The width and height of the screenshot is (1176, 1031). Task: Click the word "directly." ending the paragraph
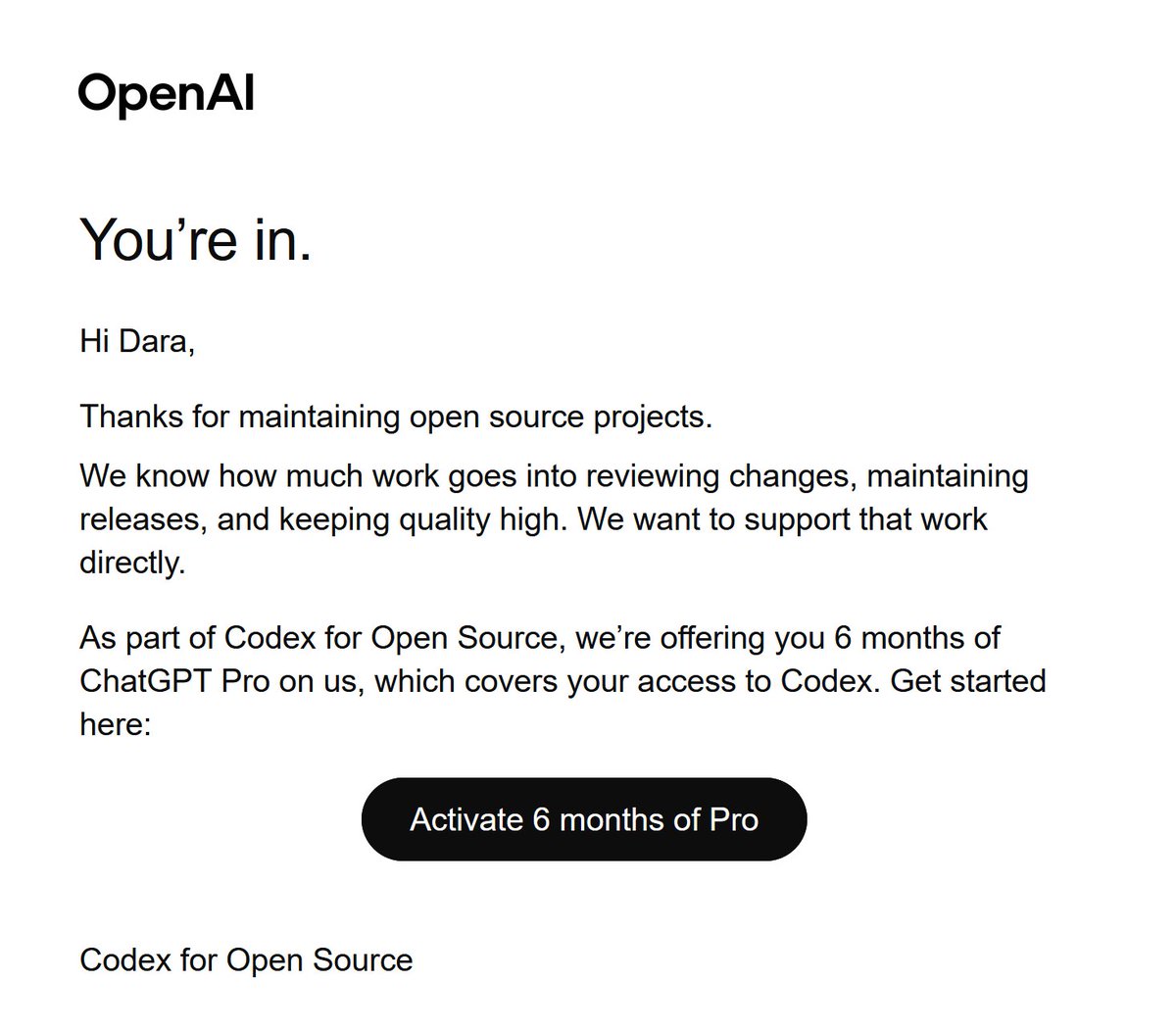pos(132,563)
